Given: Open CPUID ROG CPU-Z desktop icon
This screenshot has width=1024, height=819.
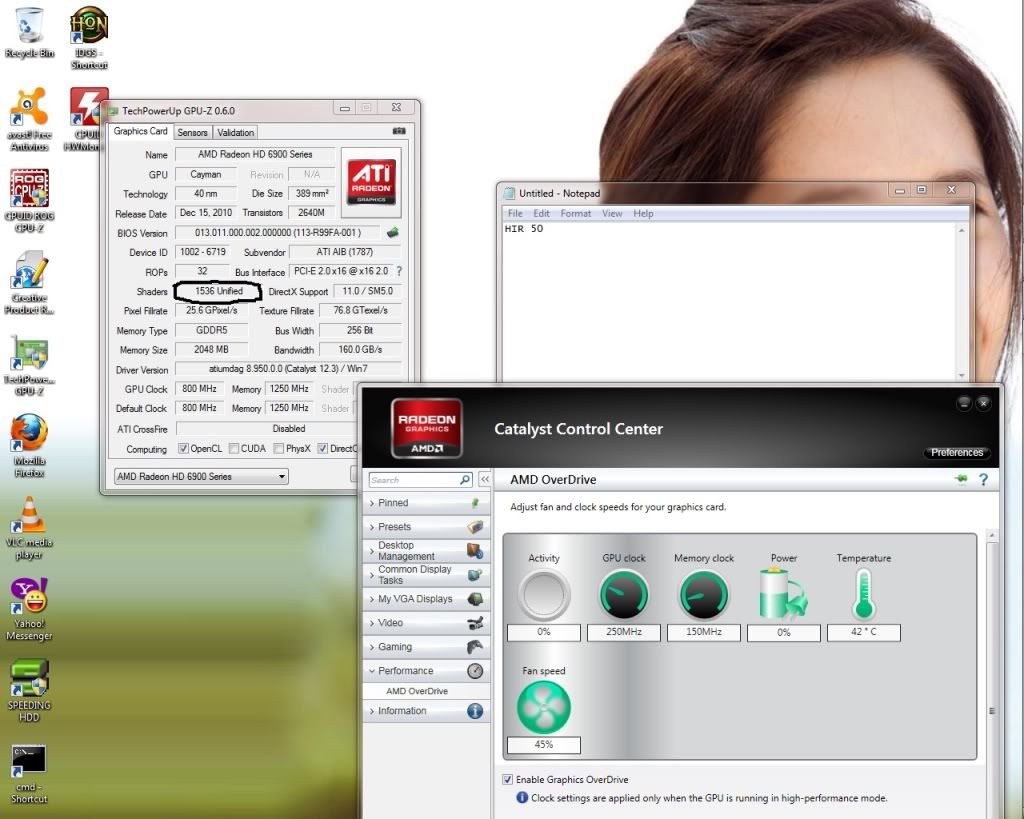Looking at the screenshot, I should click(x=29, y=201).
